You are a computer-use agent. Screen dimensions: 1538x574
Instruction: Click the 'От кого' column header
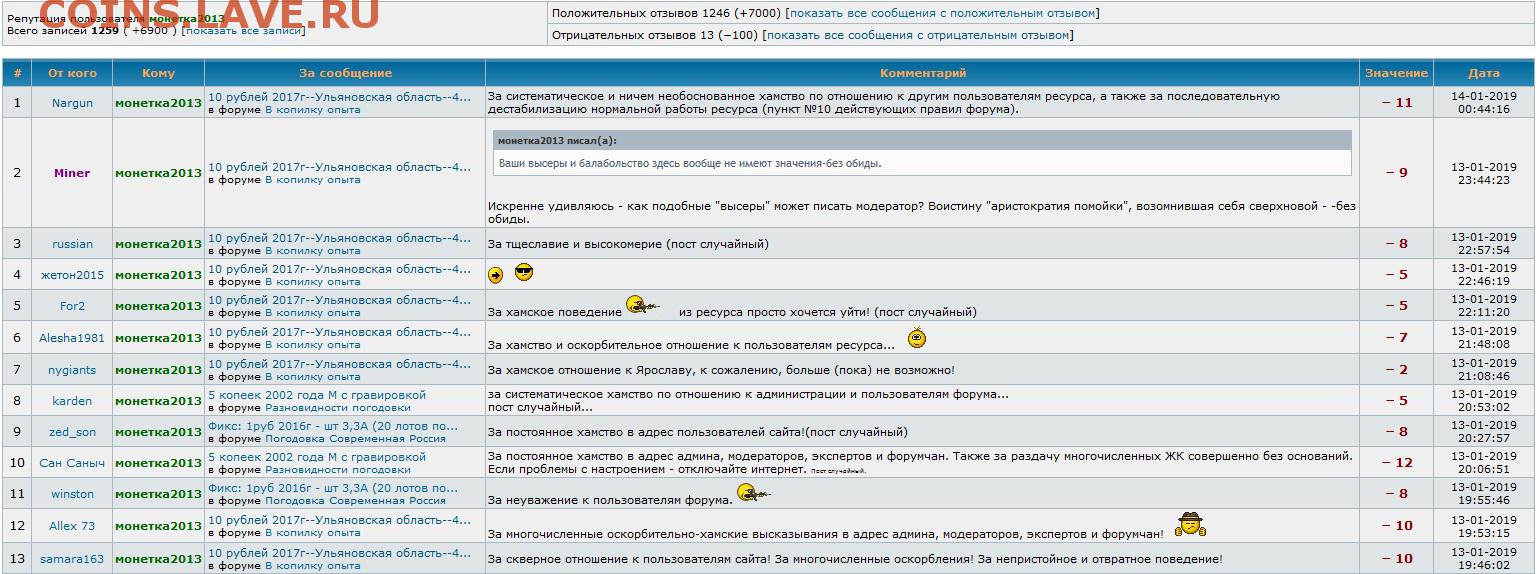point(72,73)
